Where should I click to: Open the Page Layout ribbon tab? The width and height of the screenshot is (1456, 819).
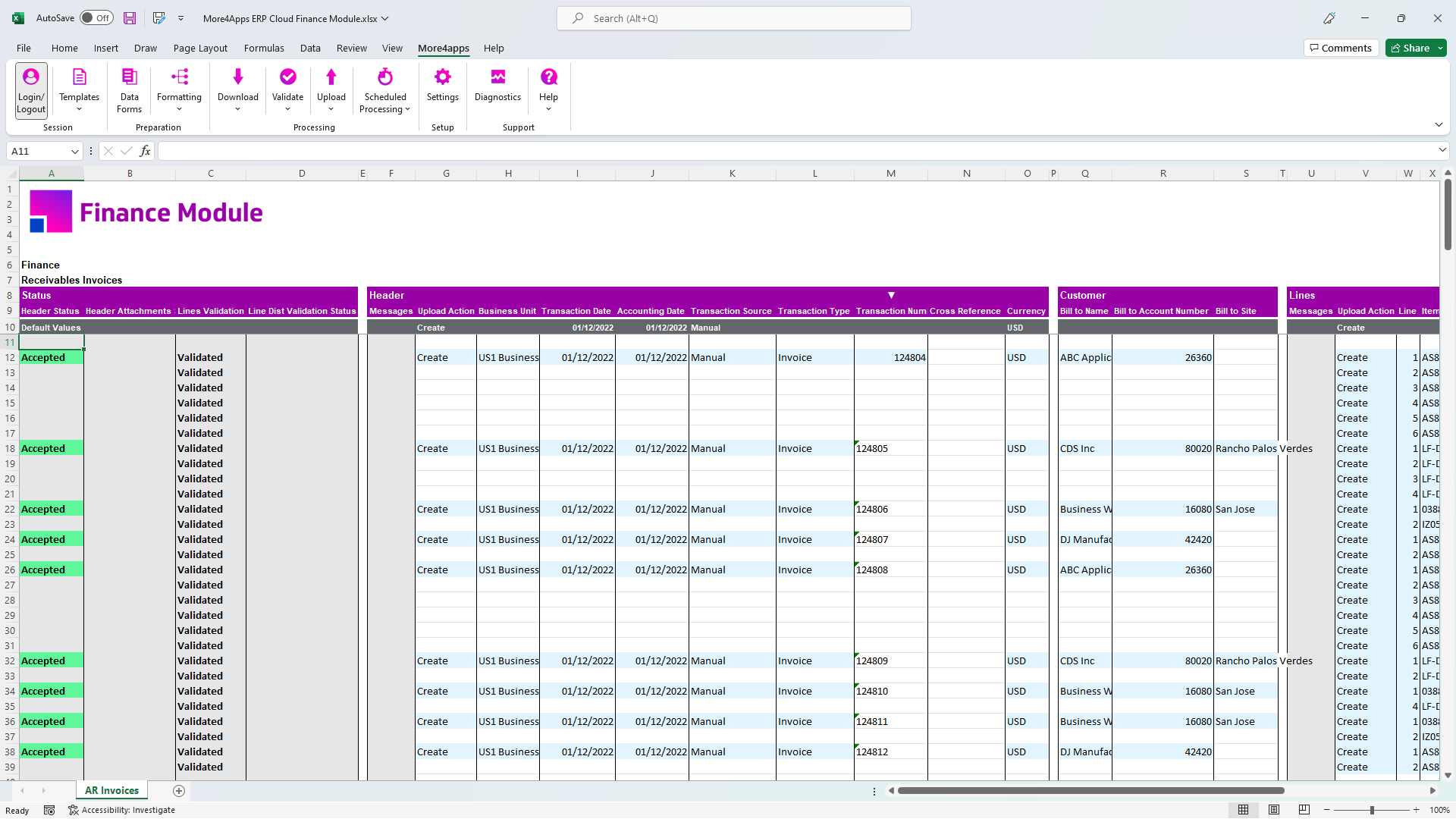[200, 48]
